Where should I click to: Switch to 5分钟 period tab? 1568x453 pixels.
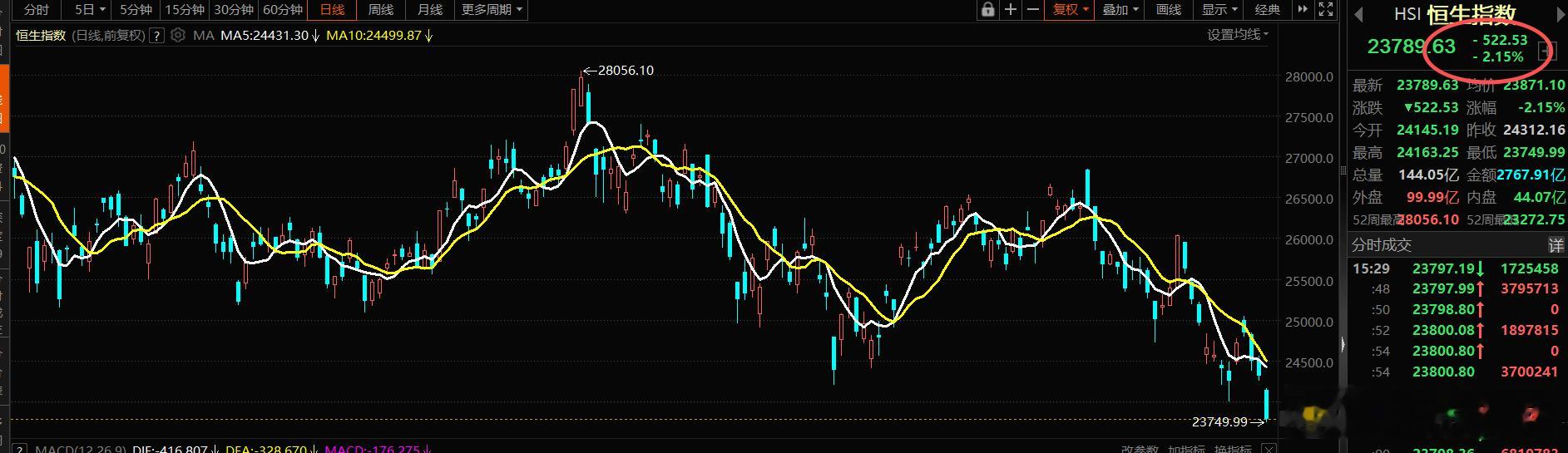click(x=136, y=10)
